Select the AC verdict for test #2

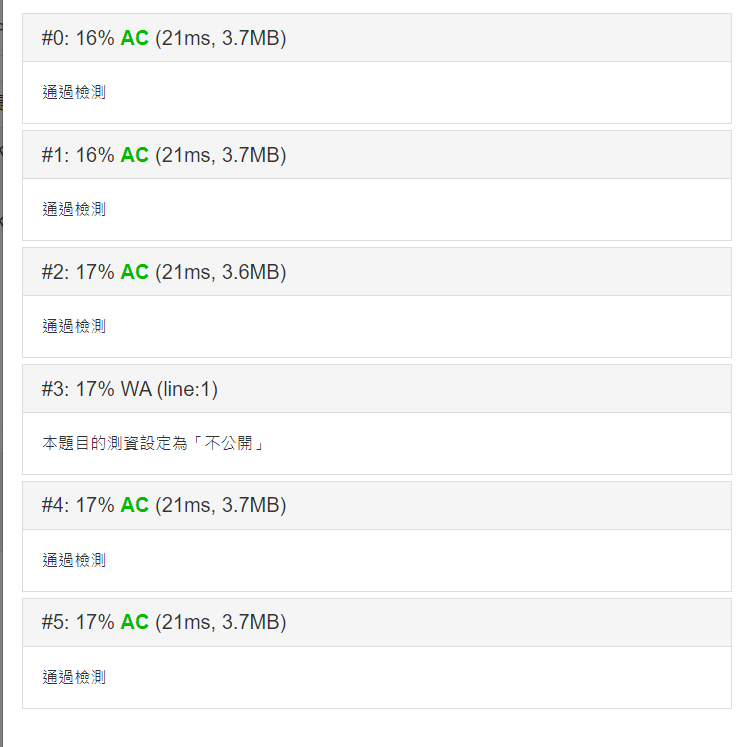pyautogui.click(x=134, y=273)
